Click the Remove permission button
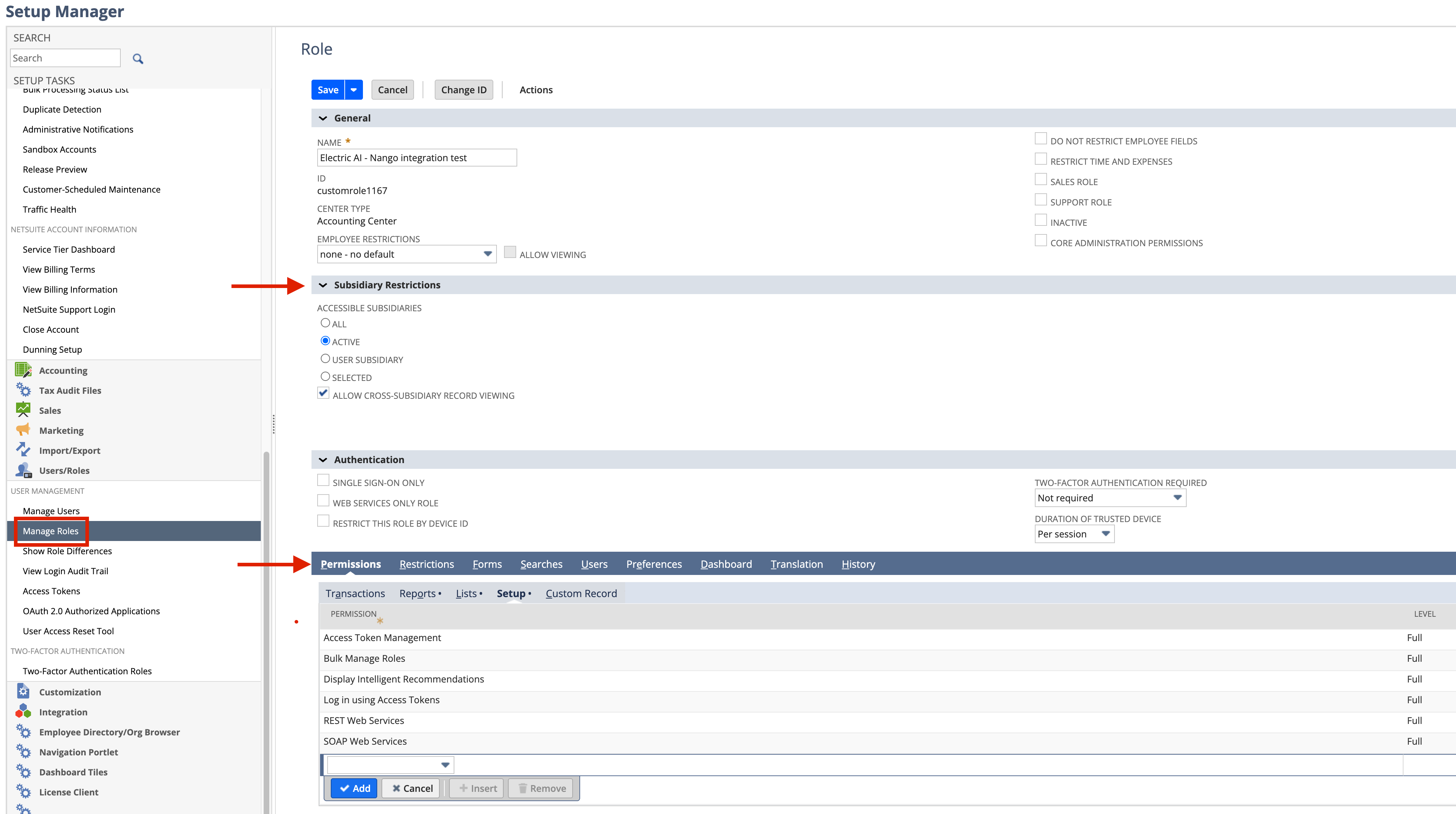Viewport: 1456px width, 814px height. click(541, 789)
